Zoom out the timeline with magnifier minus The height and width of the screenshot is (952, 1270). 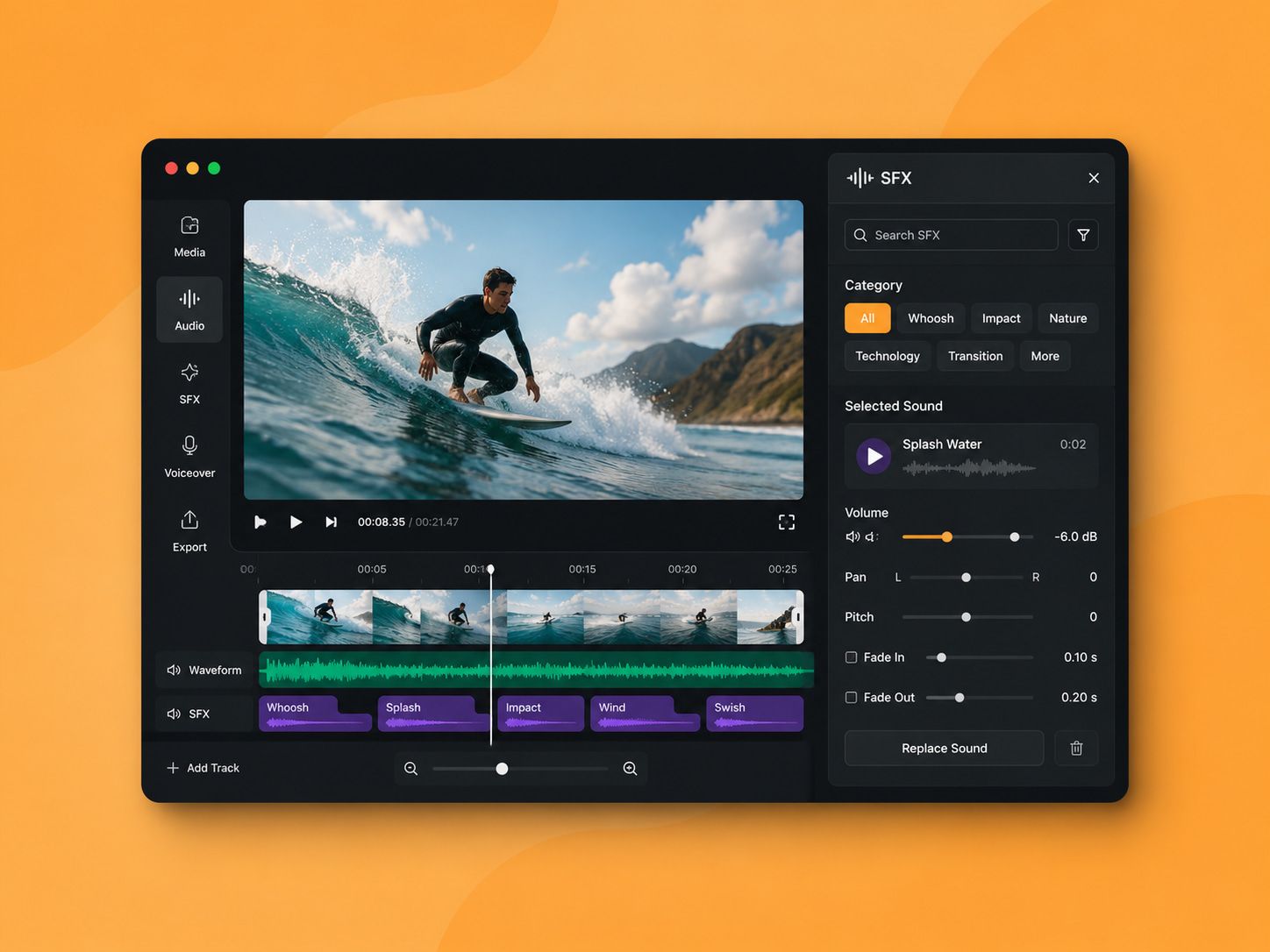(x=410, y=768)
